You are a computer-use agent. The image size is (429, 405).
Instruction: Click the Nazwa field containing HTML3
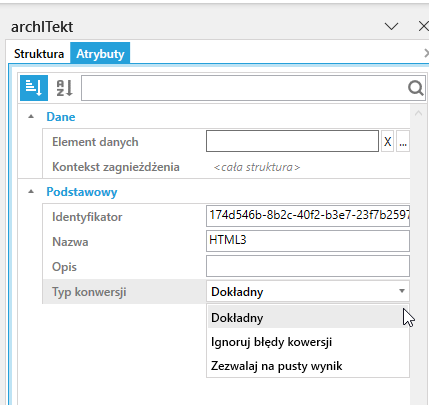point(308,241)
